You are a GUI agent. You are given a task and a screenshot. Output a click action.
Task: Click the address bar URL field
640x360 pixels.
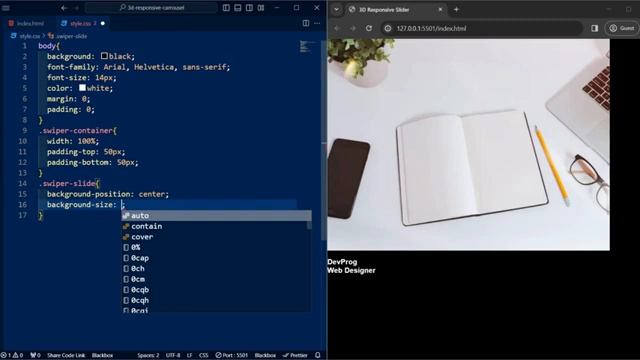pyautogui.click(x=482, y=28)
